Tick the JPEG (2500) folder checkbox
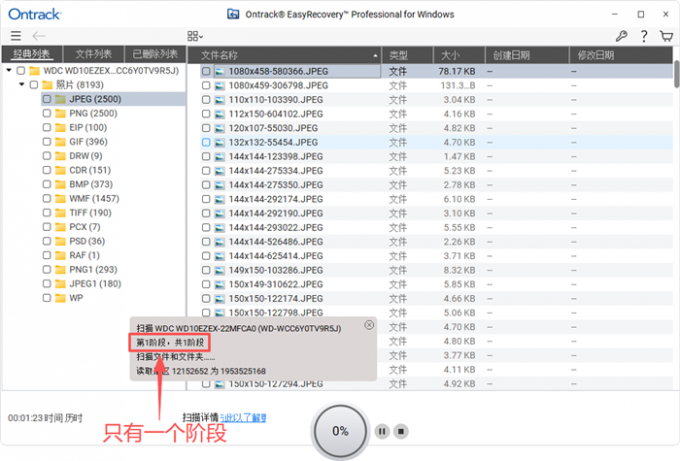Viewport: 680px width, 461px height. click(x=47, y=99)
